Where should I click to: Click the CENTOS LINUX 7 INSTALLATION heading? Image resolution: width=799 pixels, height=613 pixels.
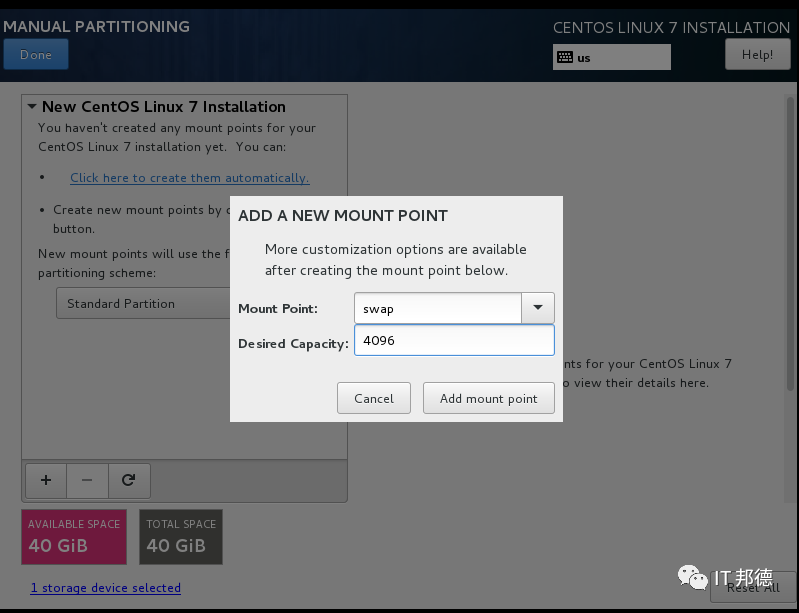(x=672, y=28)
